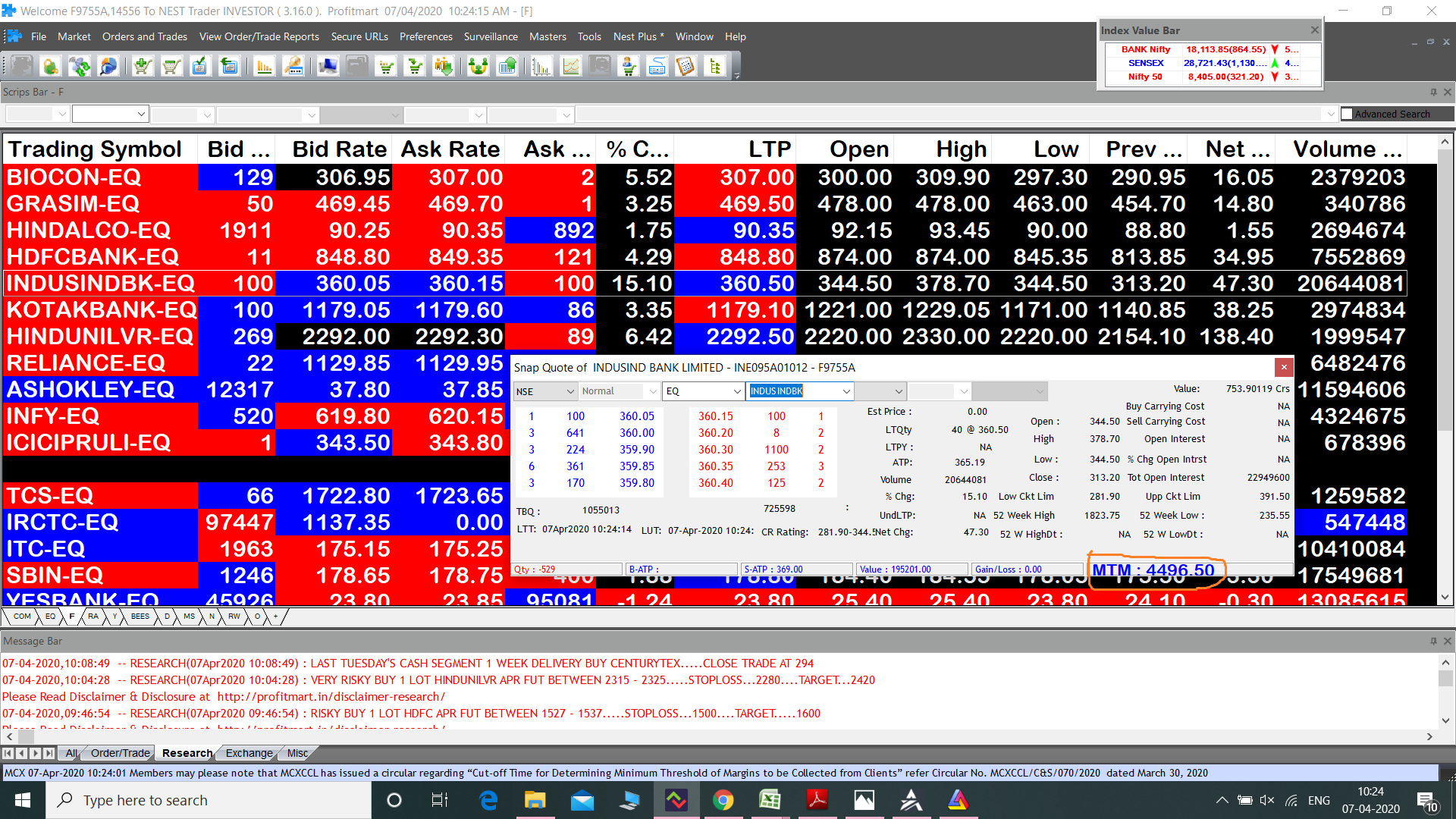Click the computer monitor toolbar icon
The image size is (1456, 819).
pyautogui.click(x=328, y=67)
